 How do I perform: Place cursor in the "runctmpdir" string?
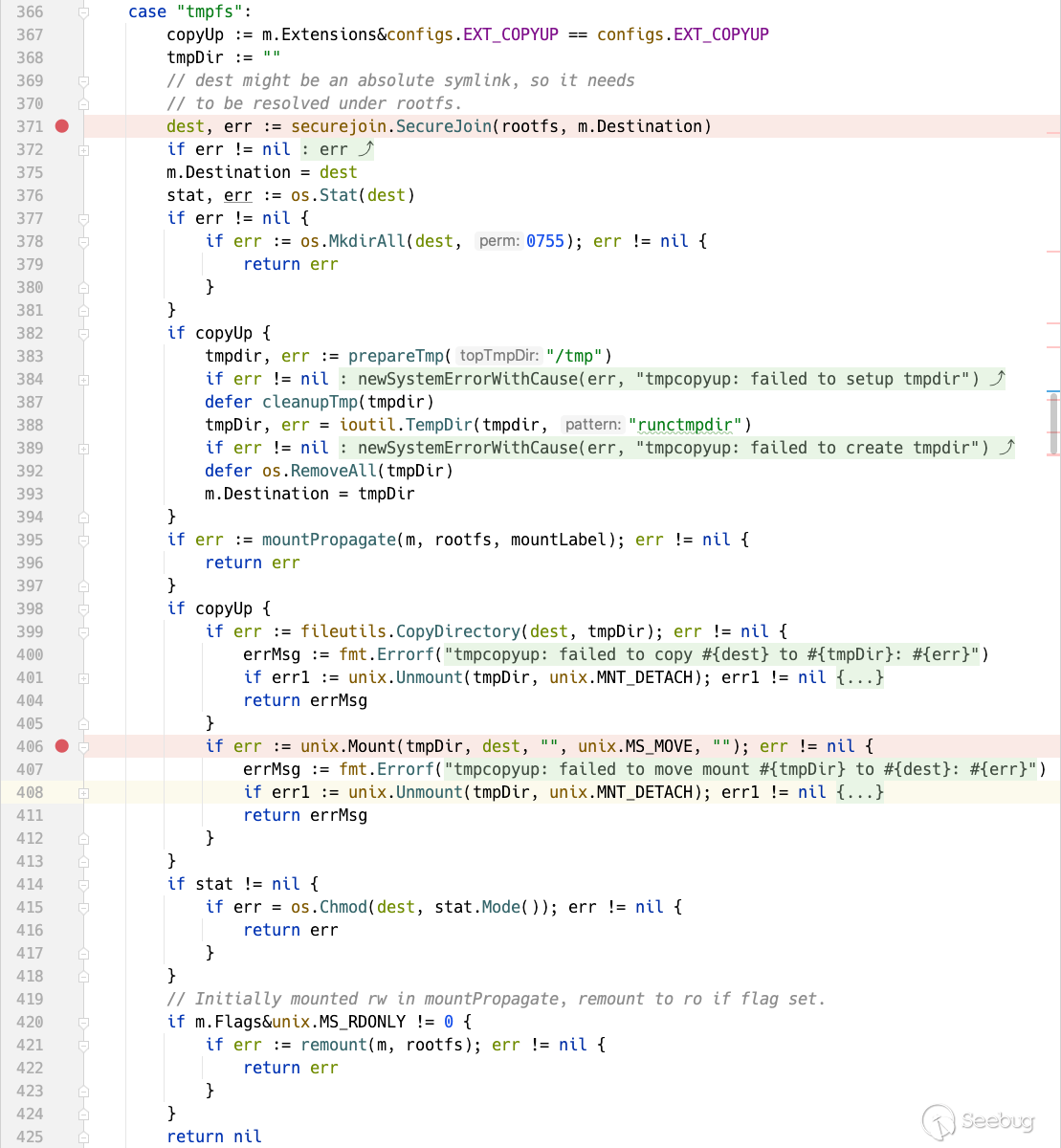(689, 425)
